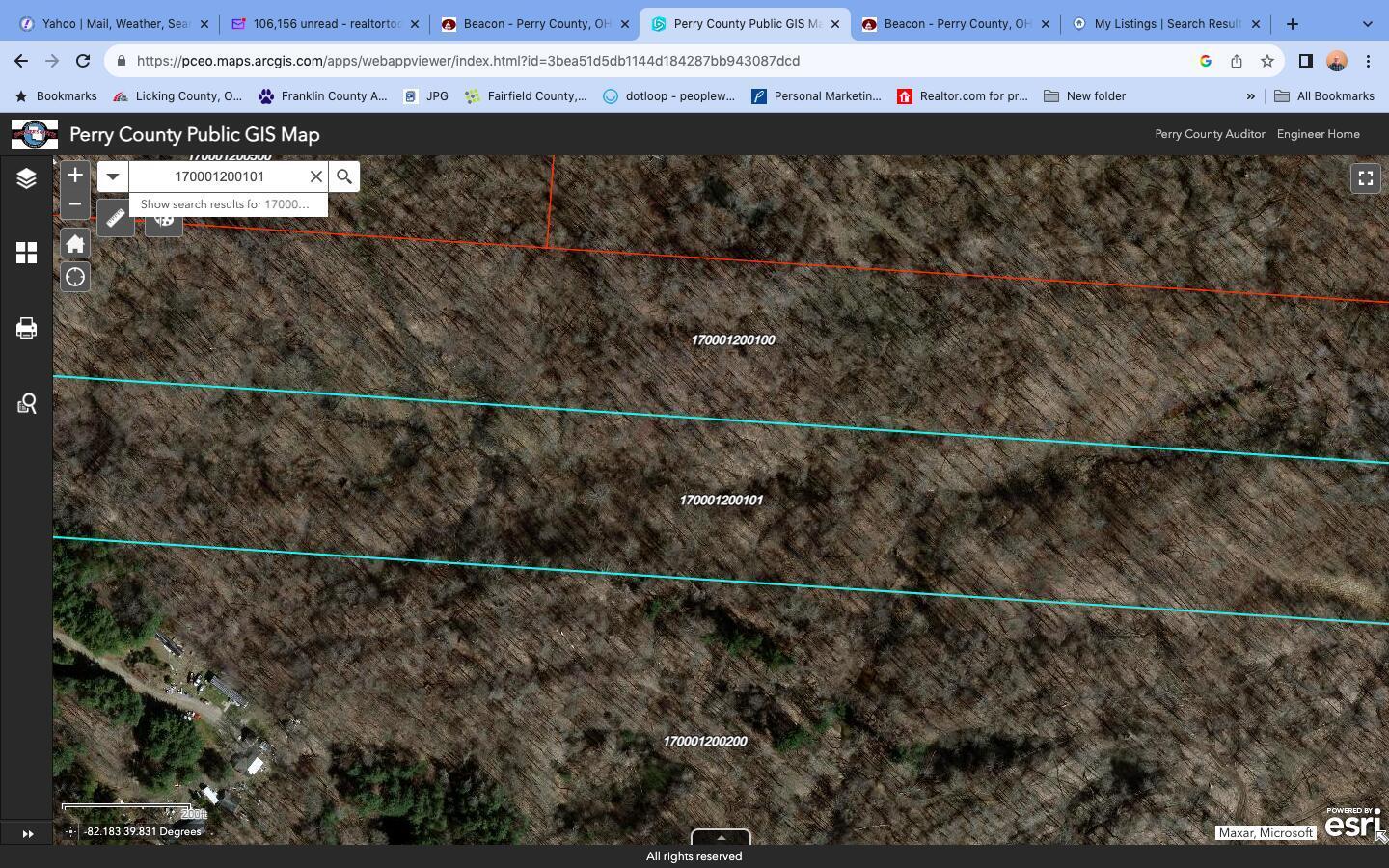Open the Engineer Home link
Screen dimensions: 1389x868
[1319, 134]
